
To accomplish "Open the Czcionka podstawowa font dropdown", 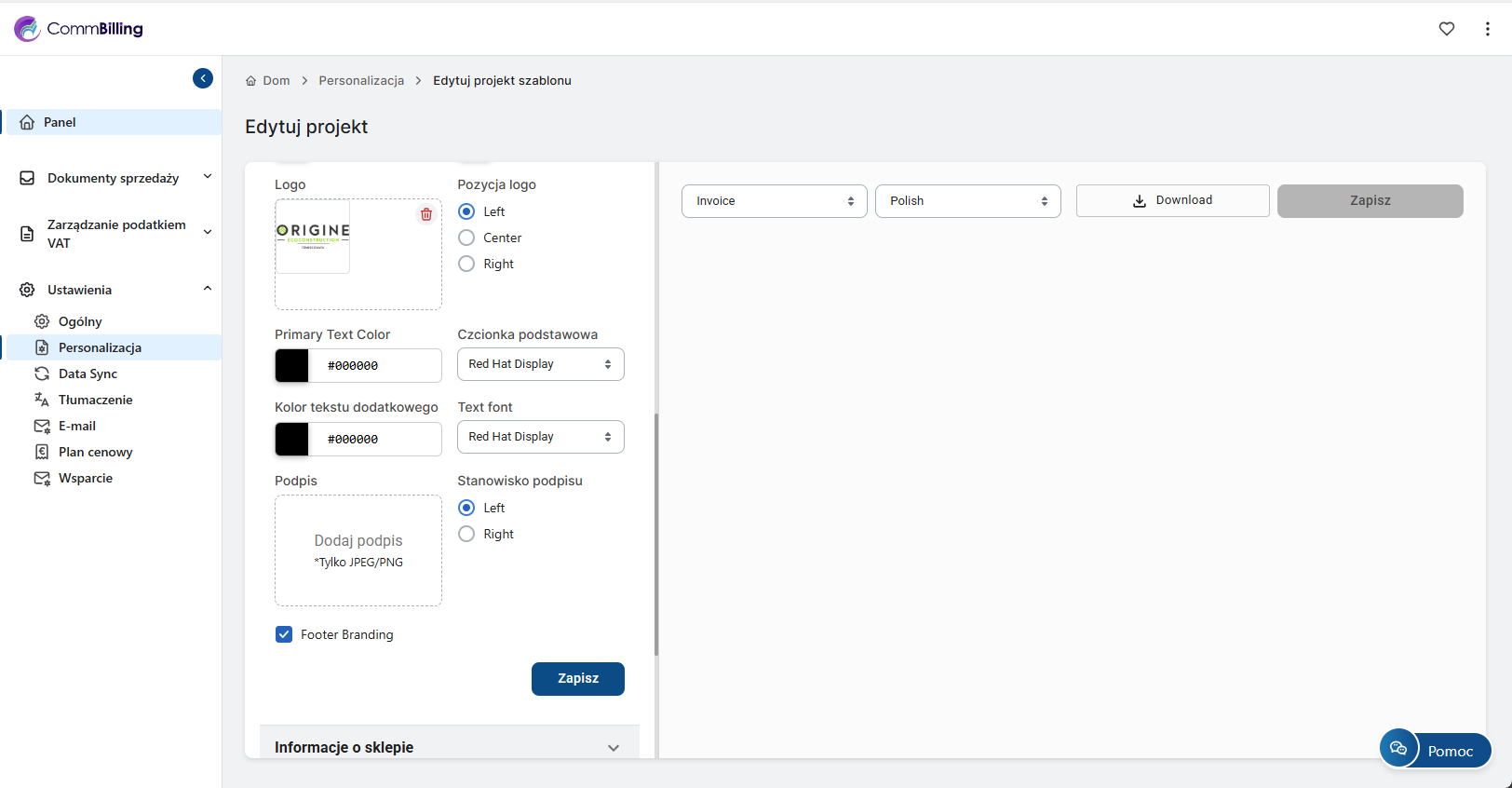I will (x=540, y=364).
